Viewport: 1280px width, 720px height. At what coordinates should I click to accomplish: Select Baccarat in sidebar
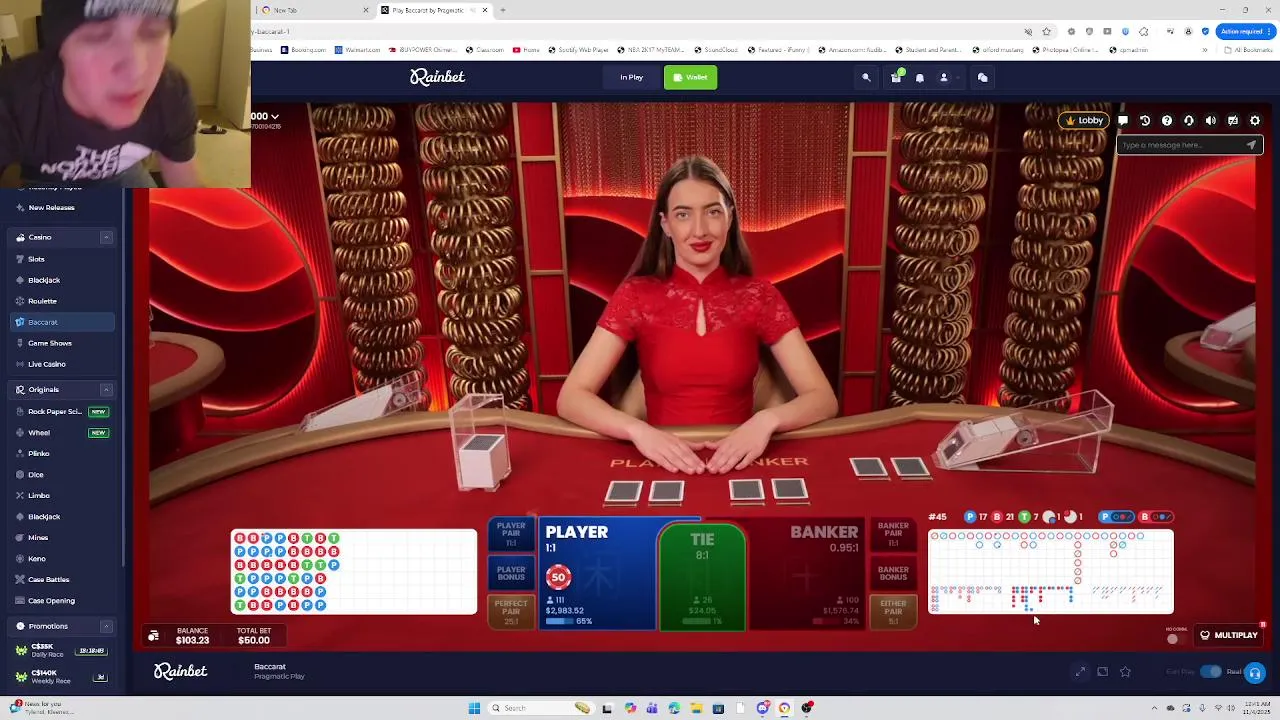(62, 322)
